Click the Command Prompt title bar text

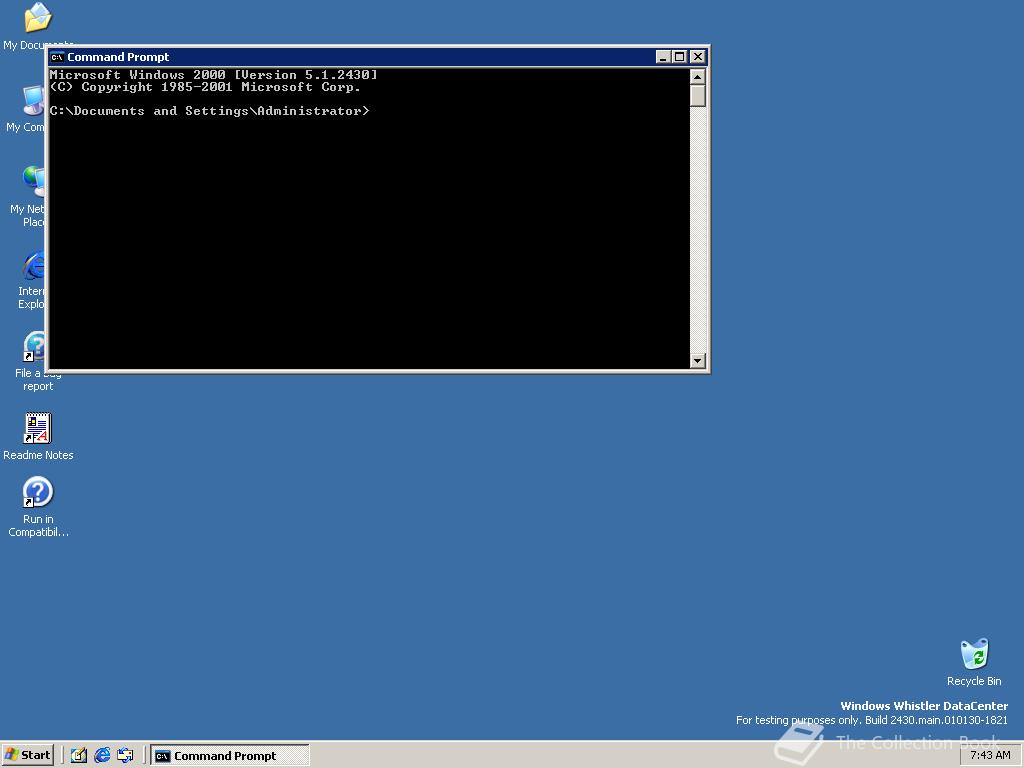118,57
